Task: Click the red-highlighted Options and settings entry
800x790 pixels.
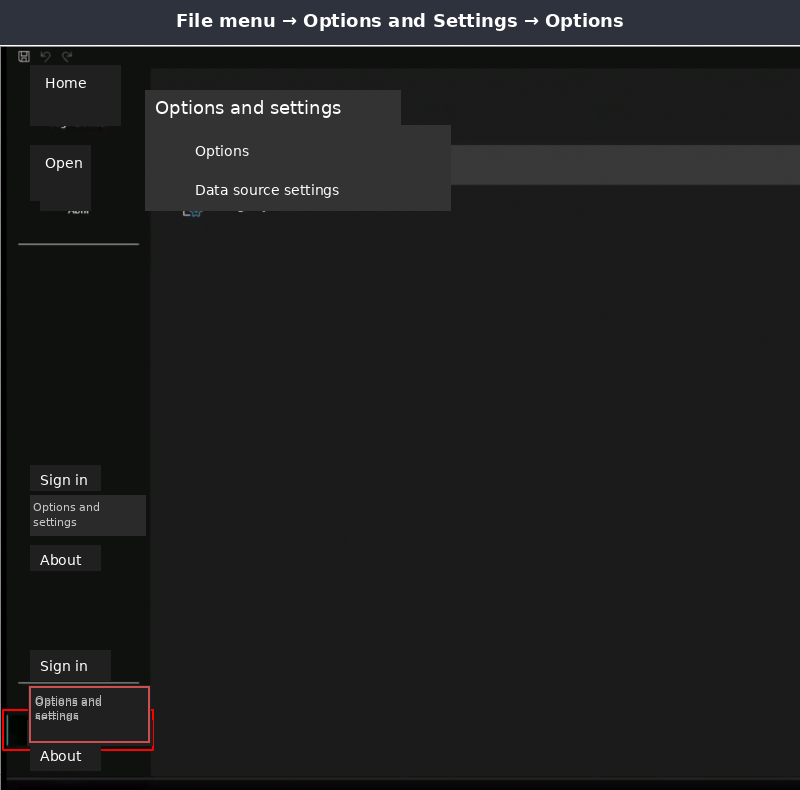Action: pos(90,714)
